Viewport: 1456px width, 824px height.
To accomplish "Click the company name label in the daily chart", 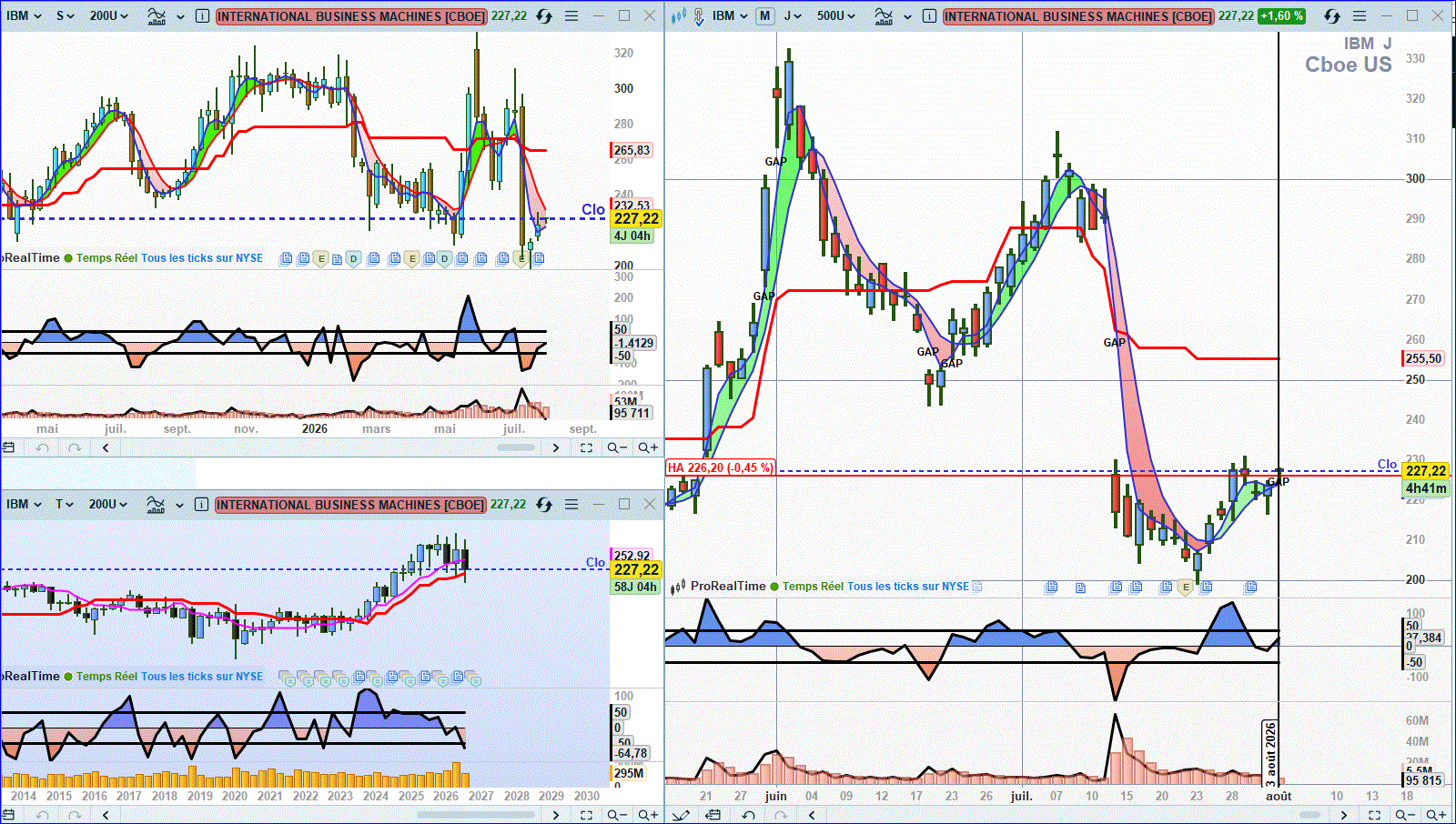I will 1078,16.
